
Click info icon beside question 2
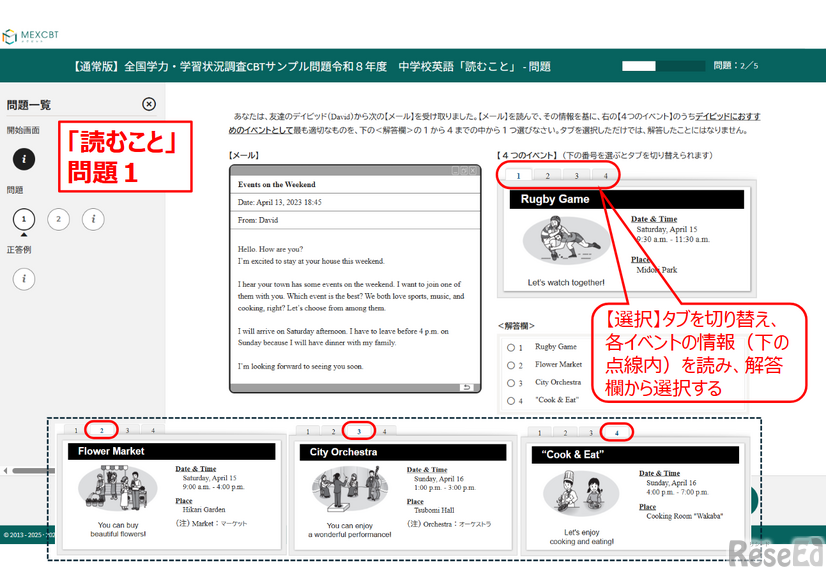[x=93, y=219]
